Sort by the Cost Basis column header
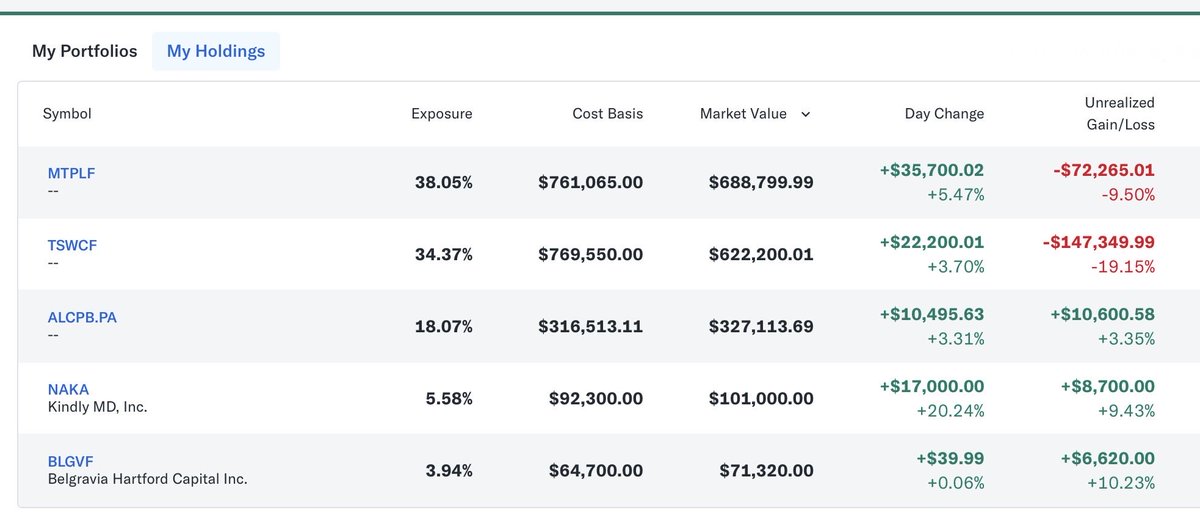 click(607, 114)
